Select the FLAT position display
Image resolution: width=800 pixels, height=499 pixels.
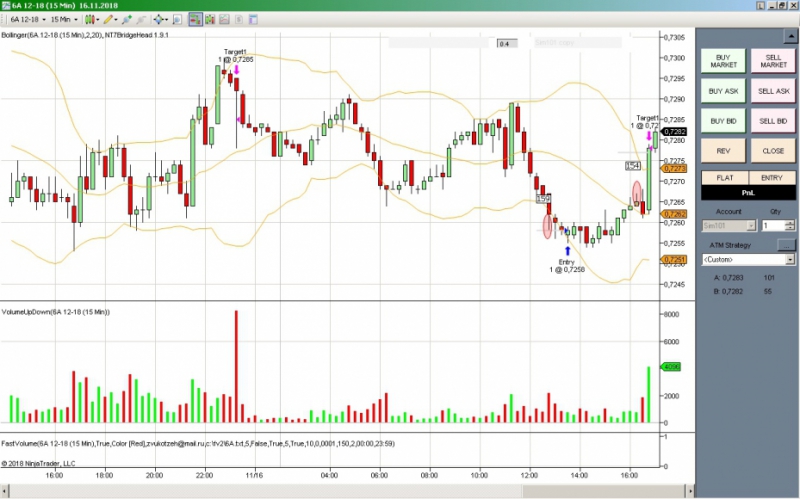pos(724,178)
